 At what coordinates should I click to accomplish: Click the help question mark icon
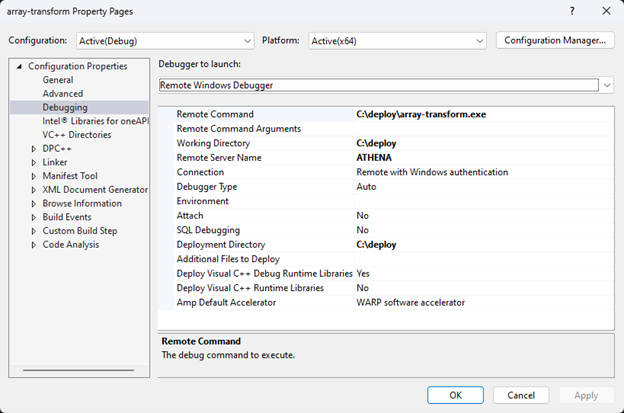tap(571, 11)
